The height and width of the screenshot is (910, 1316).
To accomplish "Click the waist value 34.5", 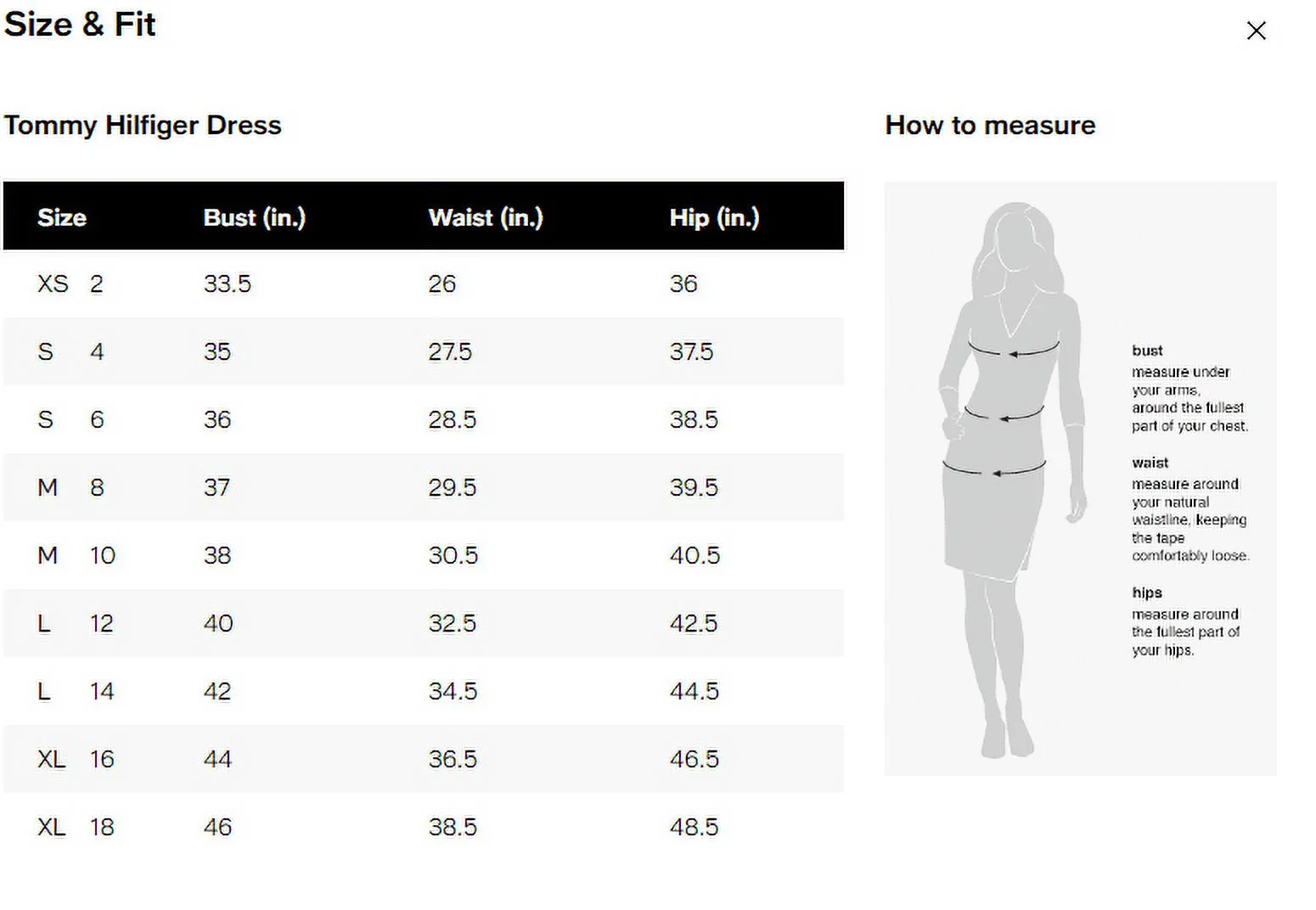I will 452,691.
